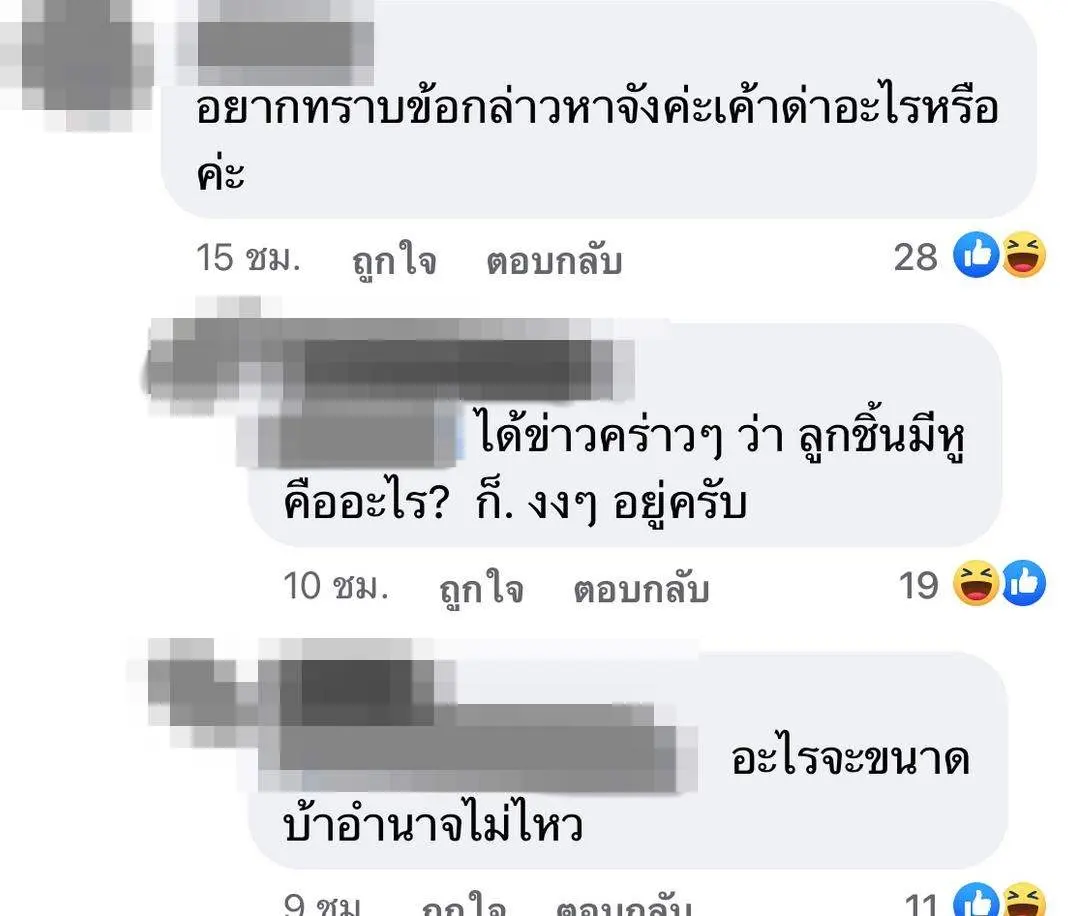Like the first comment via ถูกใจ

394,261
